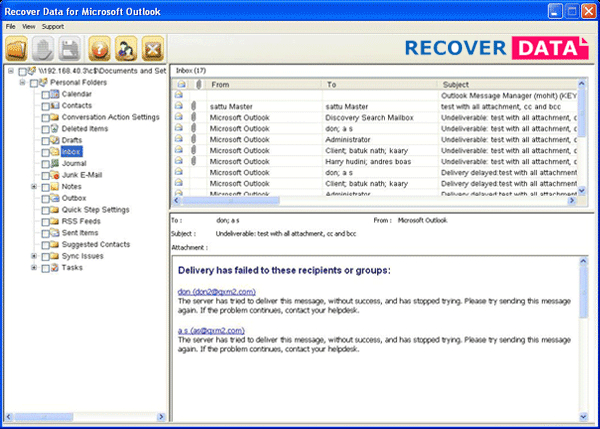Tick the checkbox next to Inbox
The image size is (600, 429).
point(45,152)
